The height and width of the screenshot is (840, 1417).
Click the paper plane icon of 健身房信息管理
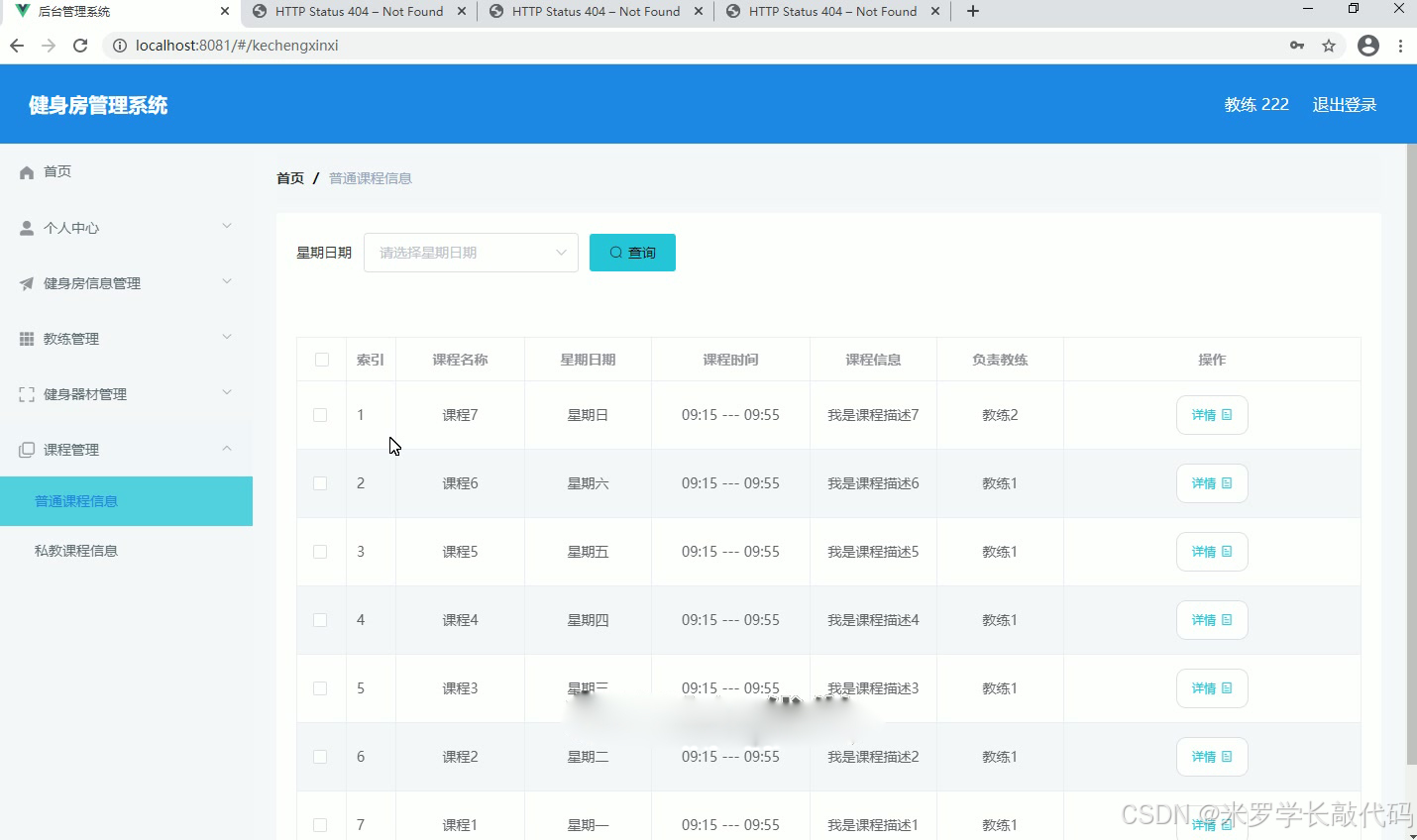(25, 282)
